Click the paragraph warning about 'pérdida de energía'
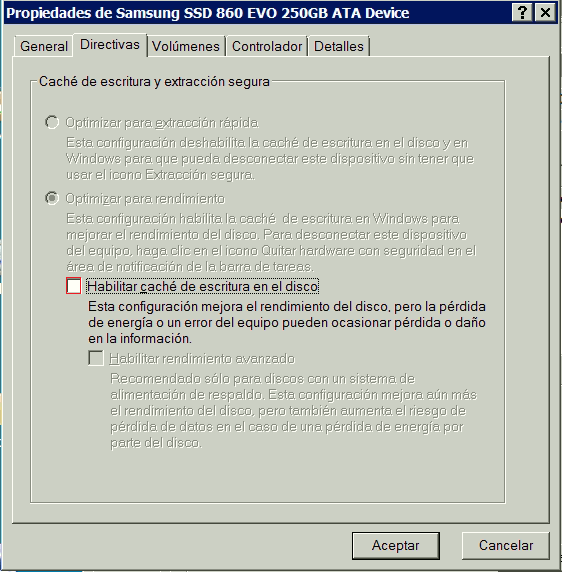Viewport: 562px width, 572px height. (x=287, y=322)
